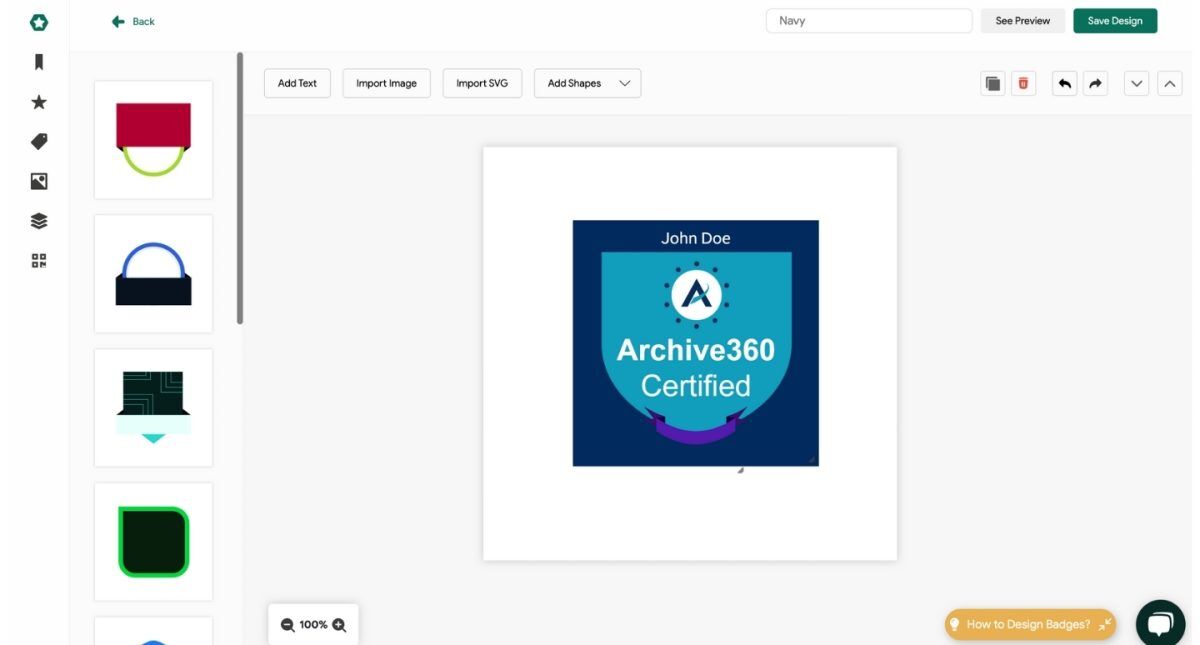
Task: Zoom out using the minus magnifier
Action: (x=288, y=625)
